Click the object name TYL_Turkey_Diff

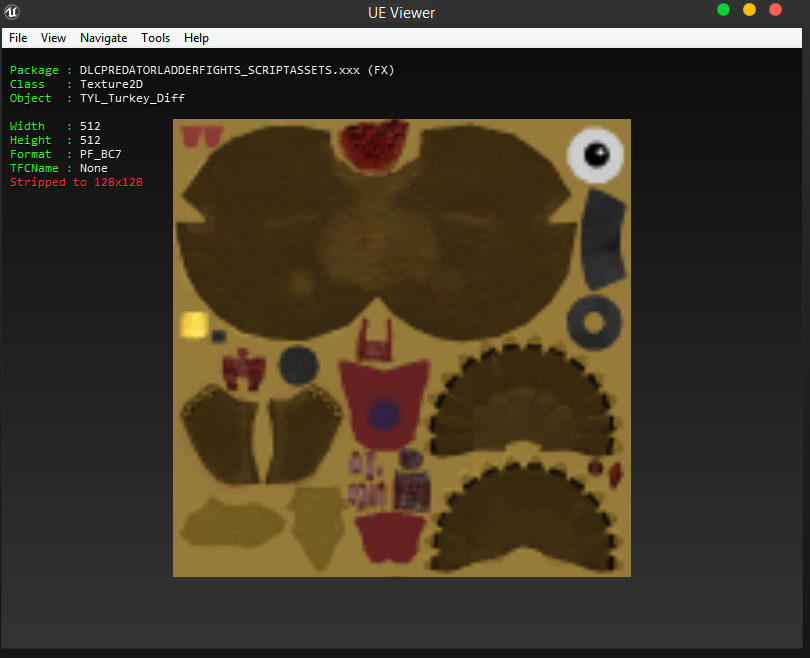pyautogui.click(x=132, y=98)
